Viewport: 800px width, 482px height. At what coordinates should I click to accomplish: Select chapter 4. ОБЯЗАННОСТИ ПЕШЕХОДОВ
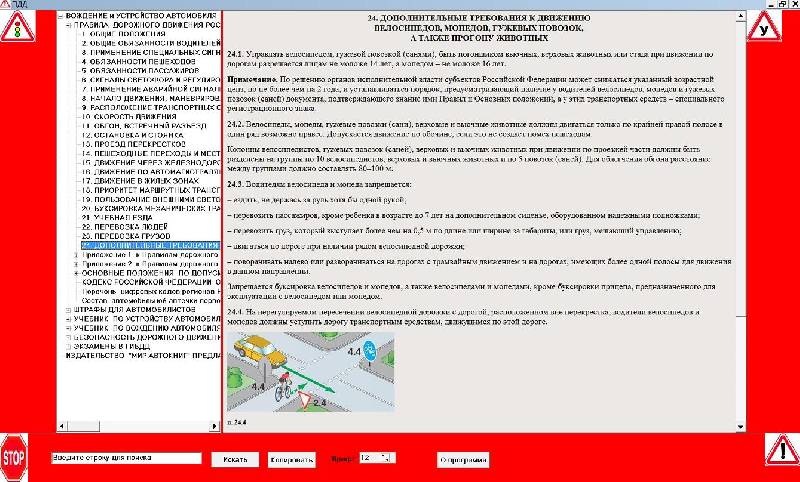138,61
